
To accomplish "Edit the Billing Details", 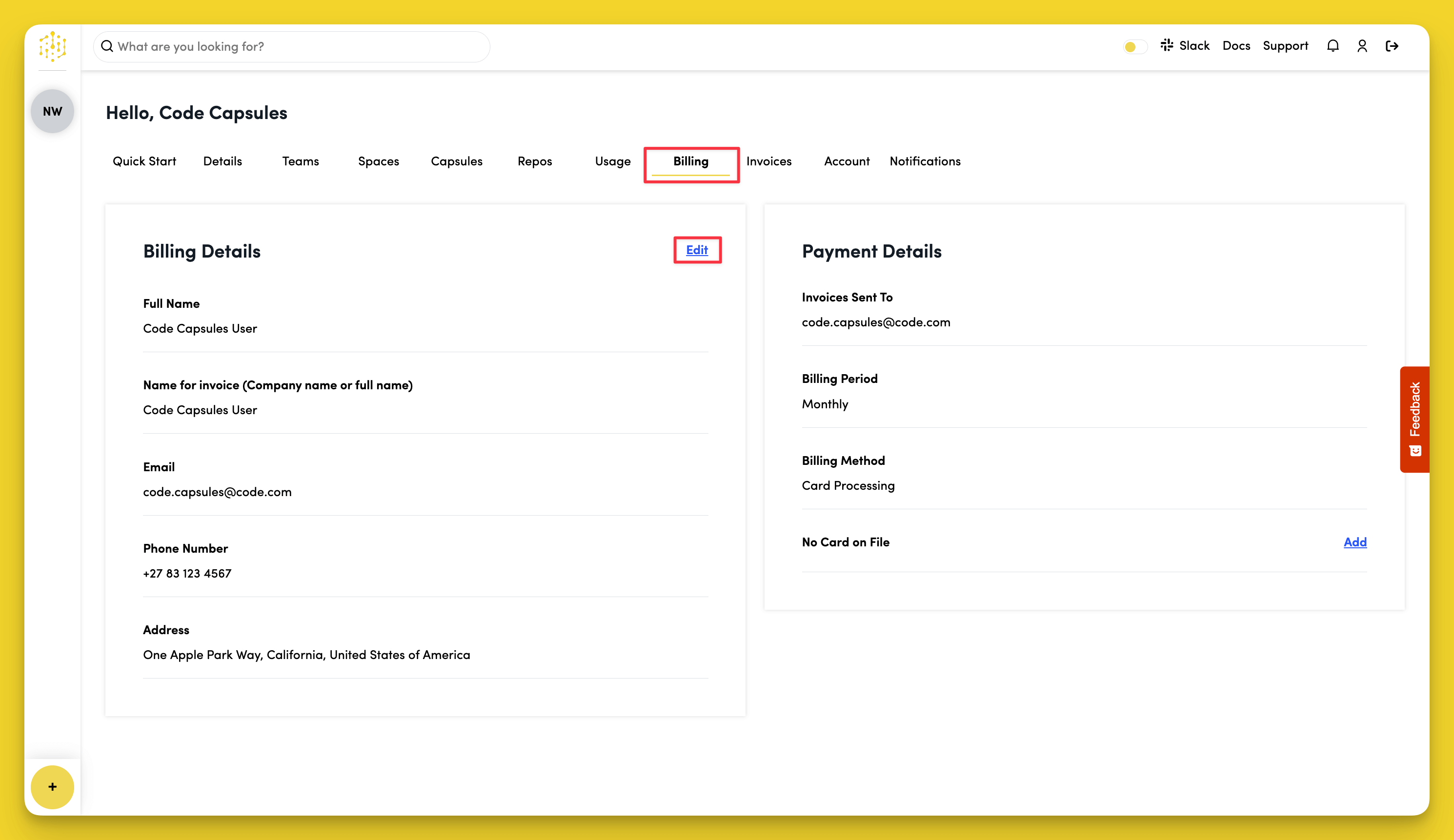I will pyautogui.click(x=698, y=250).
